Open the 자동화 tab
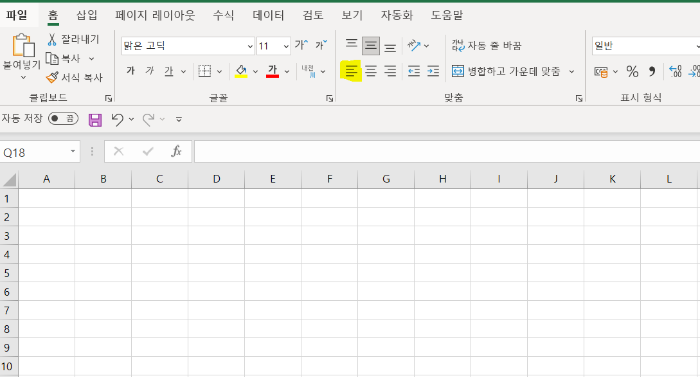The width and height of the screenshot is (700, 377). point(396,15)
